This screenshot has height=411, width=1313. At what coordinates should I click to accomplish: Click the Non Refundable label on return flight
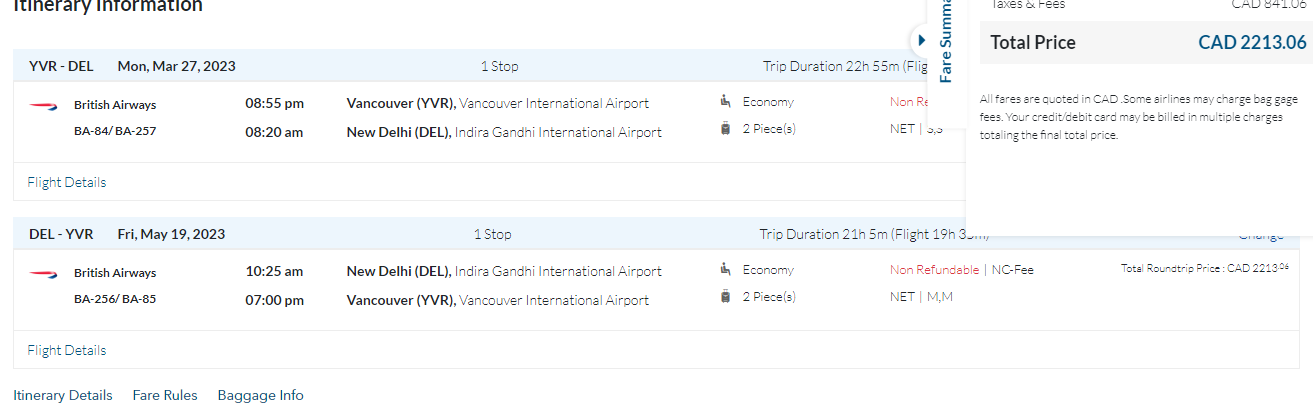[x=935, y=270]
